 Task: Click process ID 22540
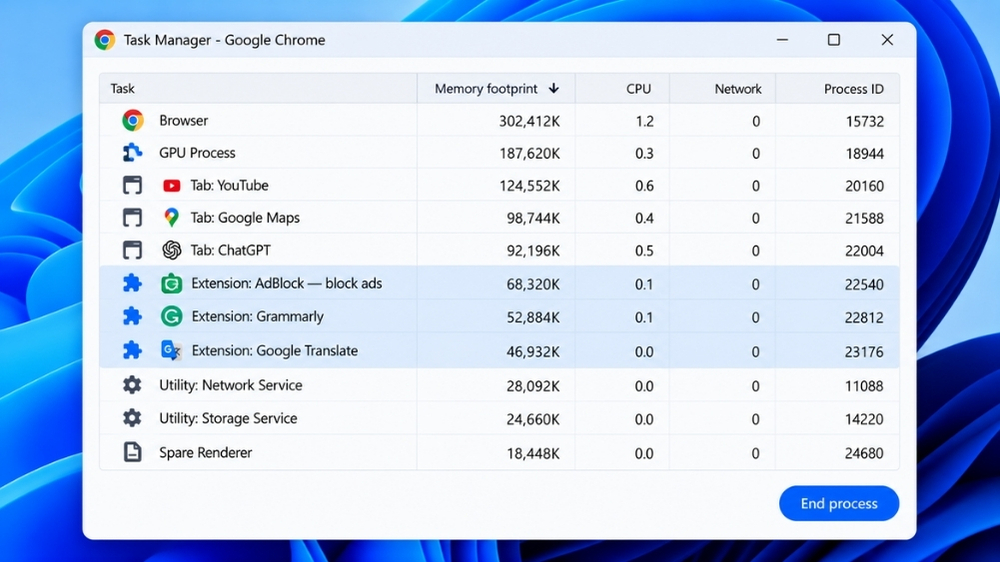pos(864,285)
